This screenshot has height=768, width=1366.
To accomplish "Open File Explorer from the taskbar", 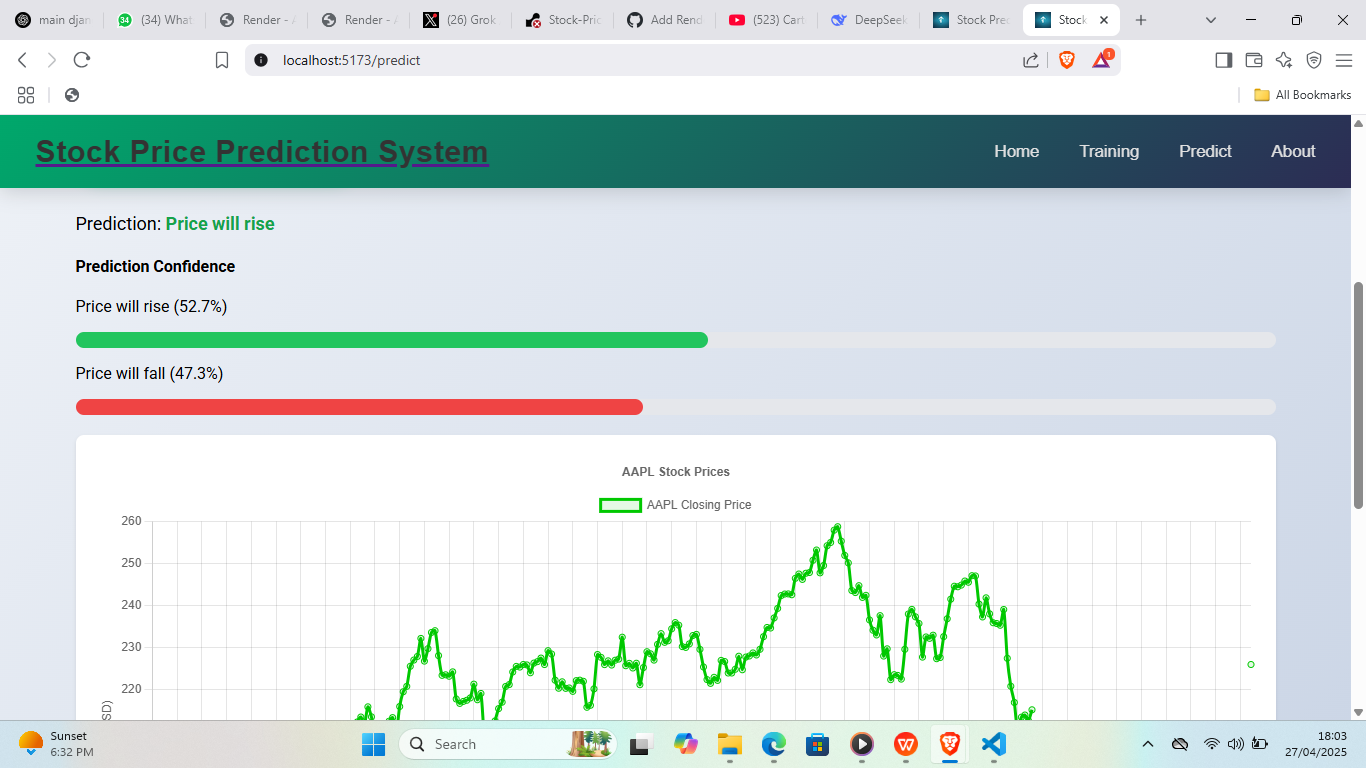I will pyautogui.click(x=729, y=744).
